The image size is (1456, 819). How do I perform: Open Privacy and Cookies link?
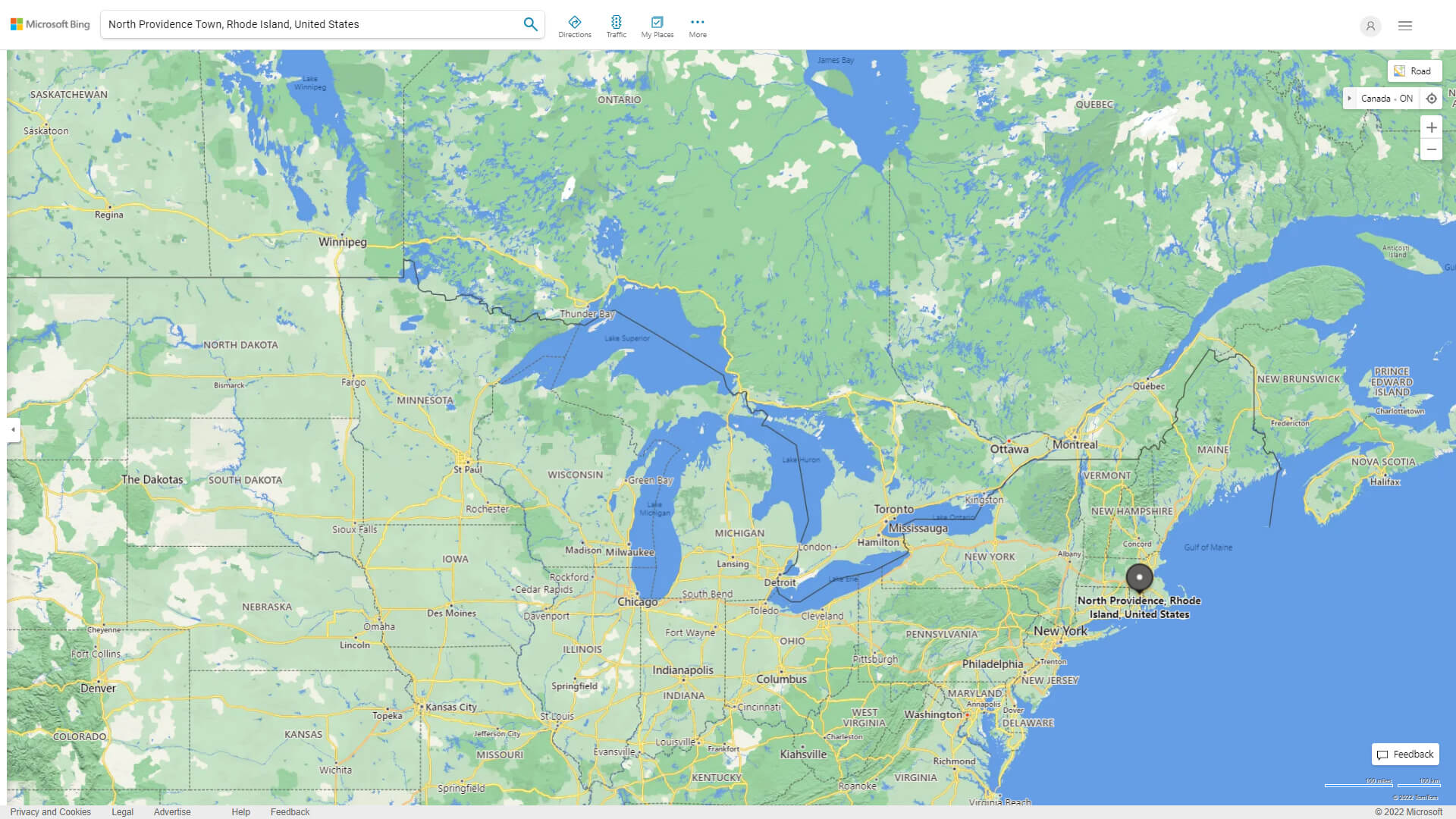[x=50, y=811]
